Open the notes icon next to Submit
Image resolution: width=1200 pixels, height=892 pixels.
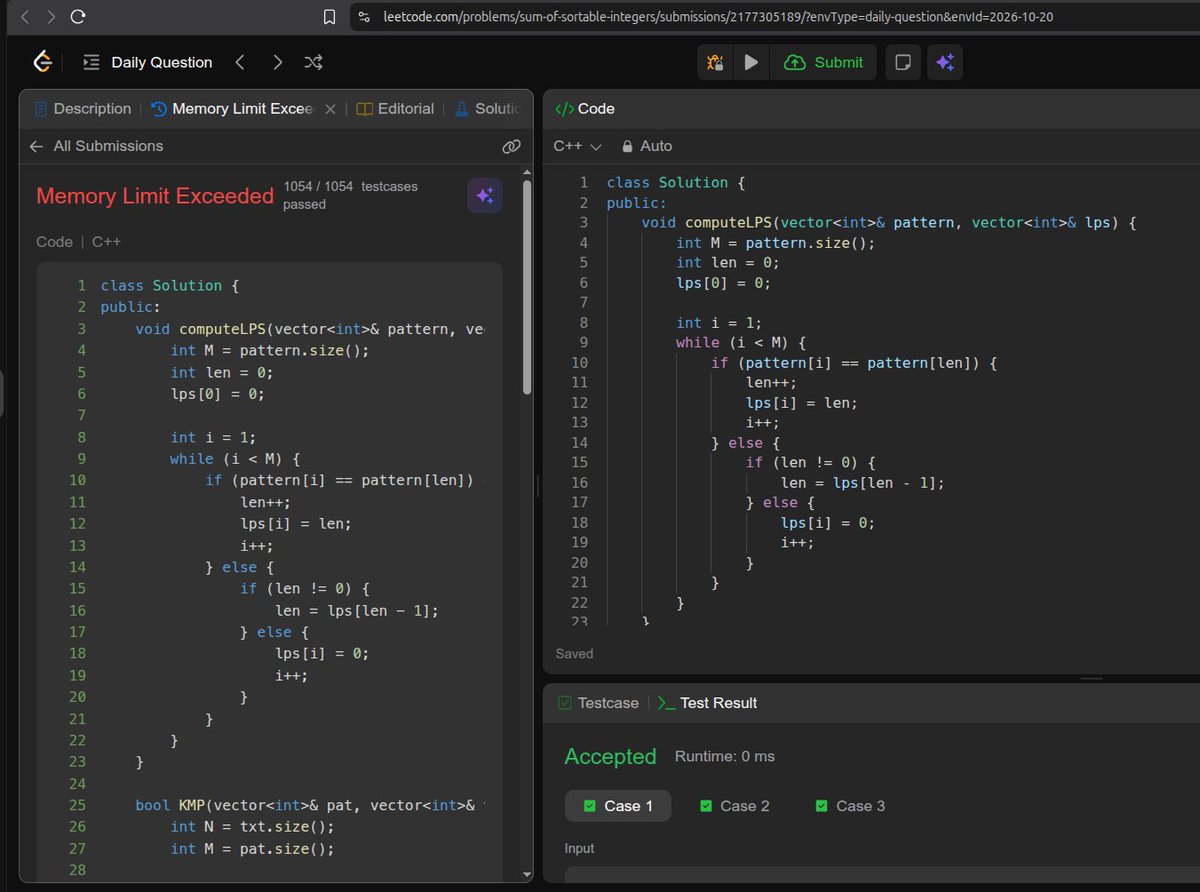click(903, 62)
